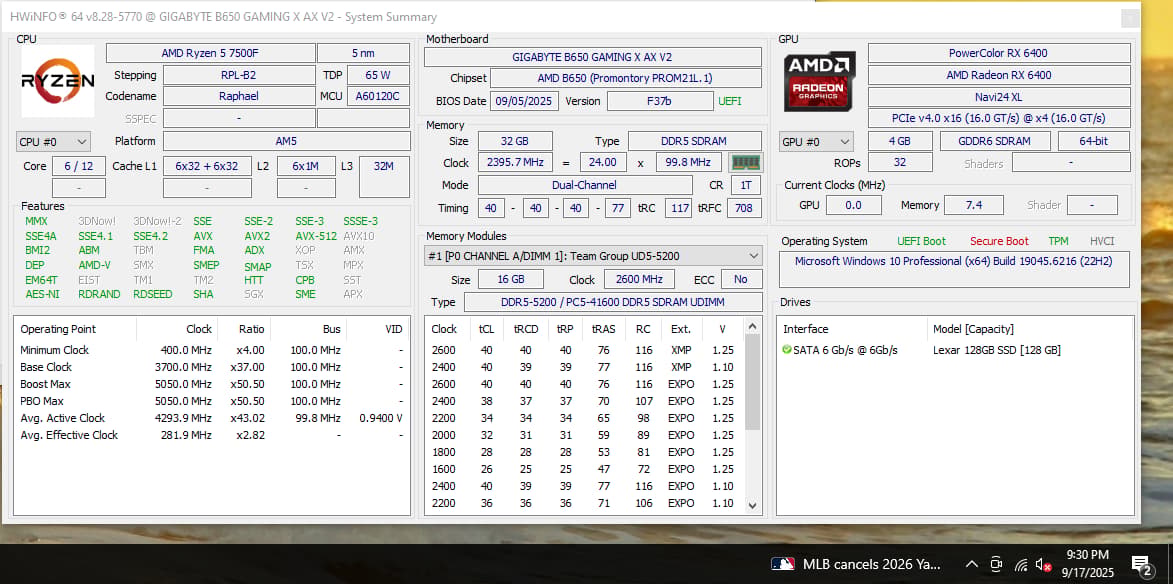The height and width of the screenshot is (584, 1173).
Task: Show hidden system tray icons
Action: (x=971, y=564)
